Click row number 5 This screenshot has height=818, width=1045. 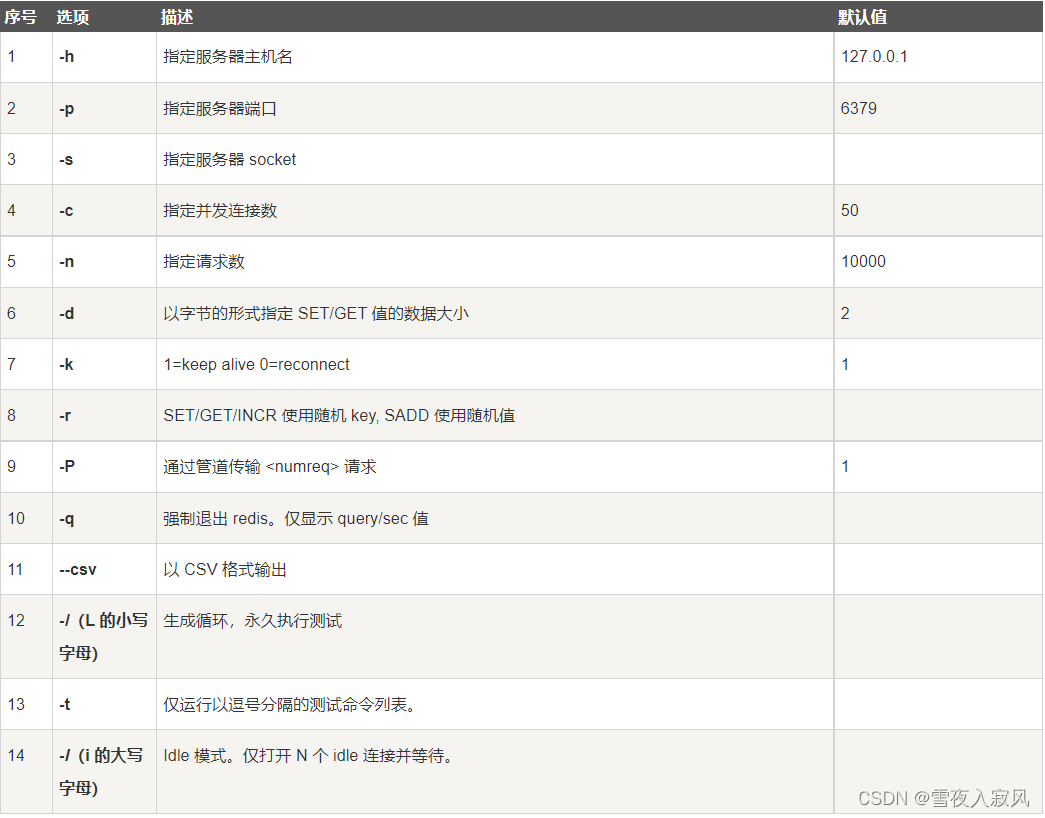coord(11,262)
